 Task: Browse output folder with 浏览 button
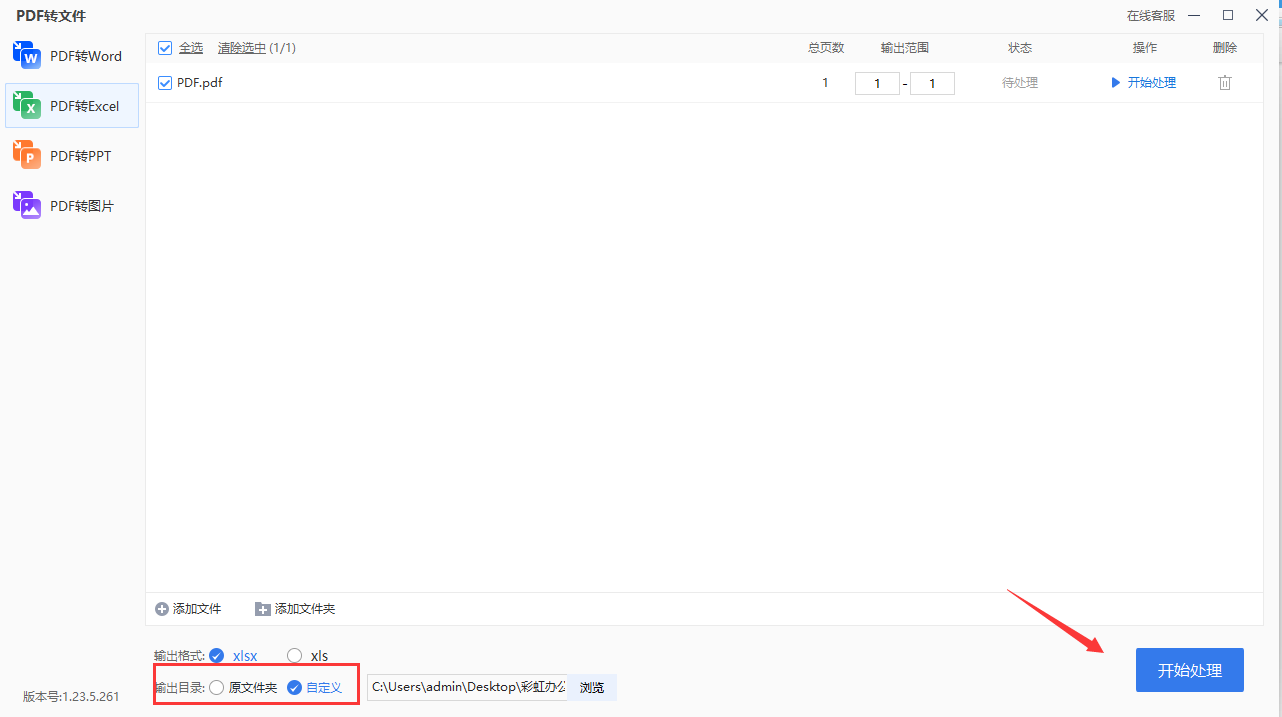point(592,688)
